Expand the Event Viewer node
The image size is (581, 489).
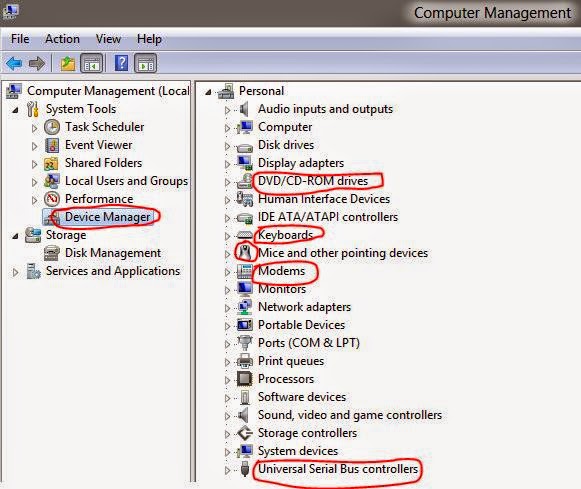coord(34,146)
